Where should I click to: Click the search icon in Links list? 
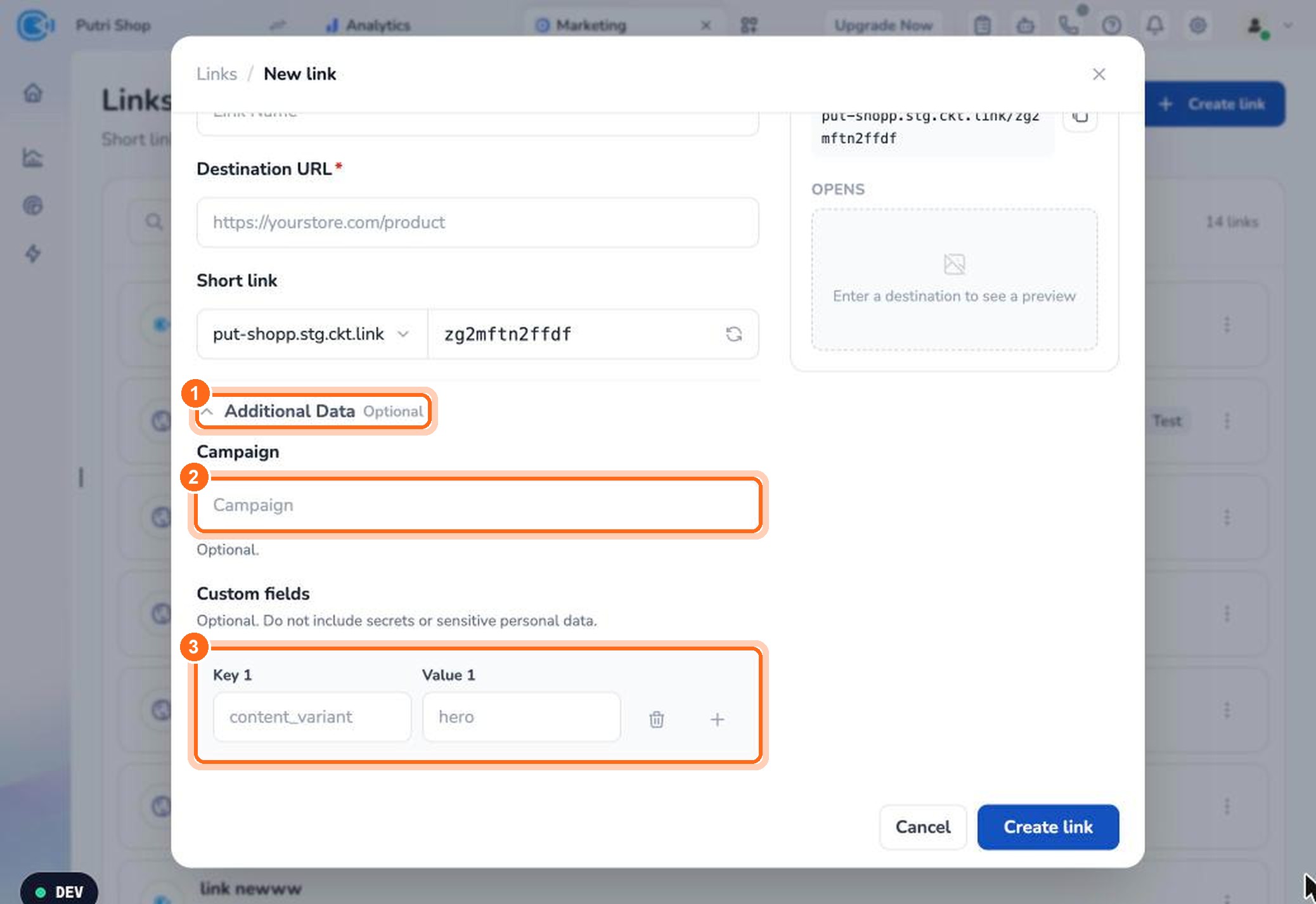click(153, 221)
